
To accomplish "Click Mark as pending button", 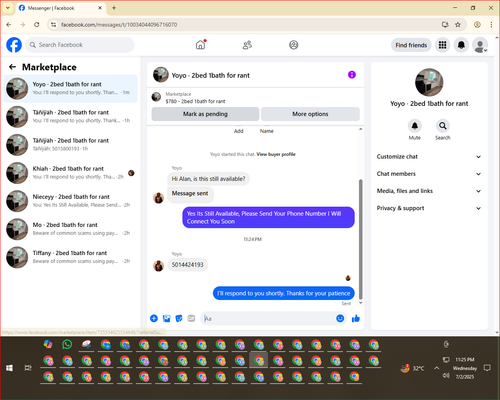I will [x=205, y=114].
